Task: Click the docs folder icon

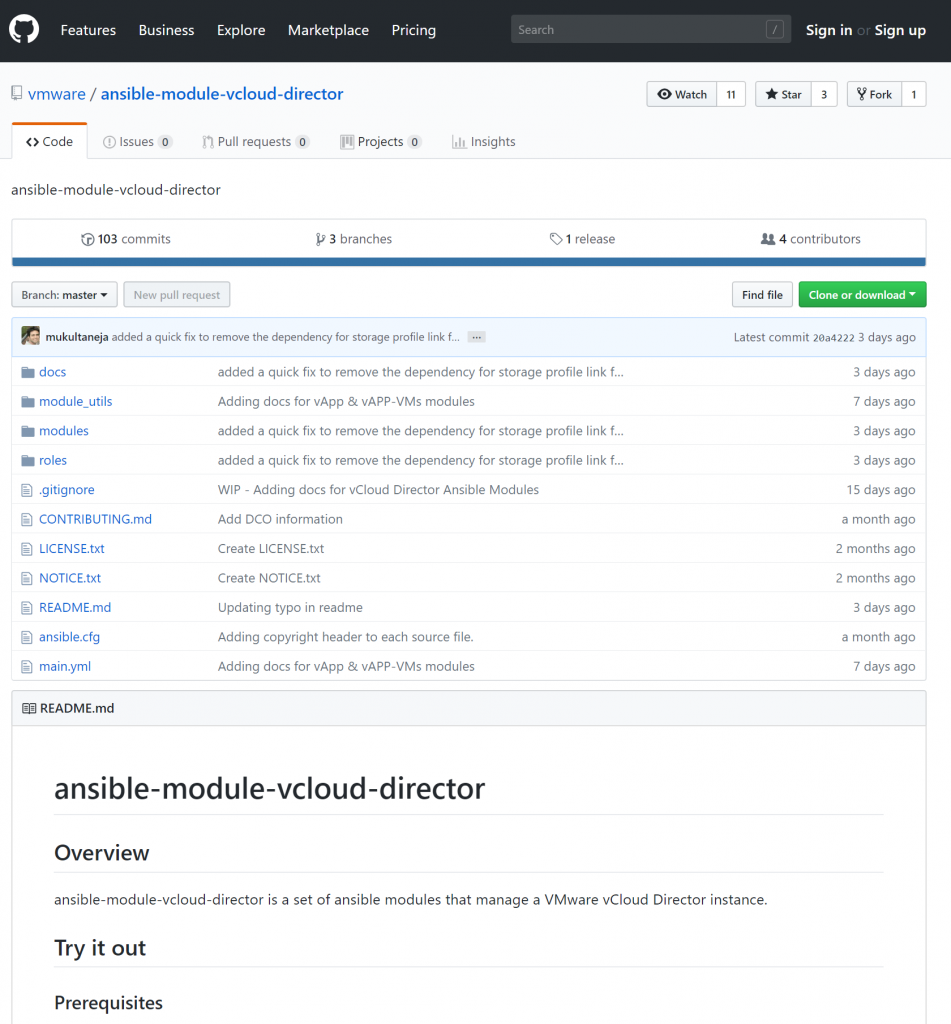Action: (28, 372)
